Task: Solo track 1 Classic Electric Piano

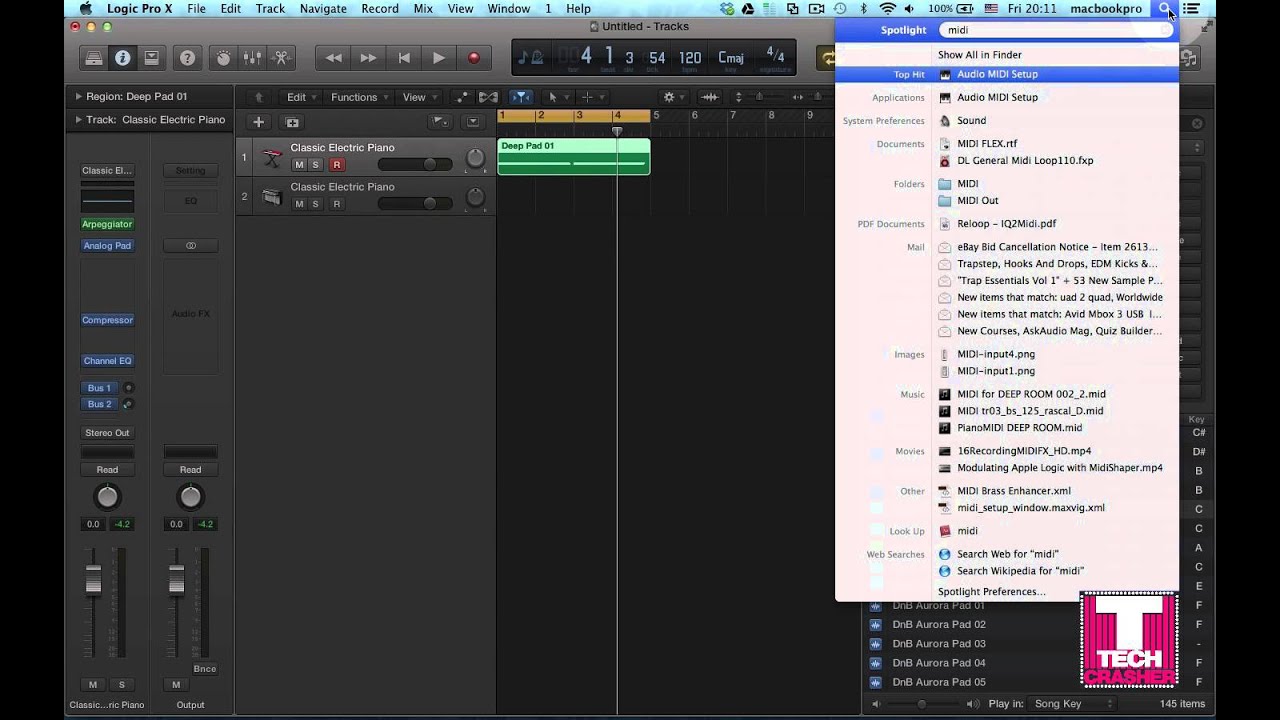Action: (315, 165)
